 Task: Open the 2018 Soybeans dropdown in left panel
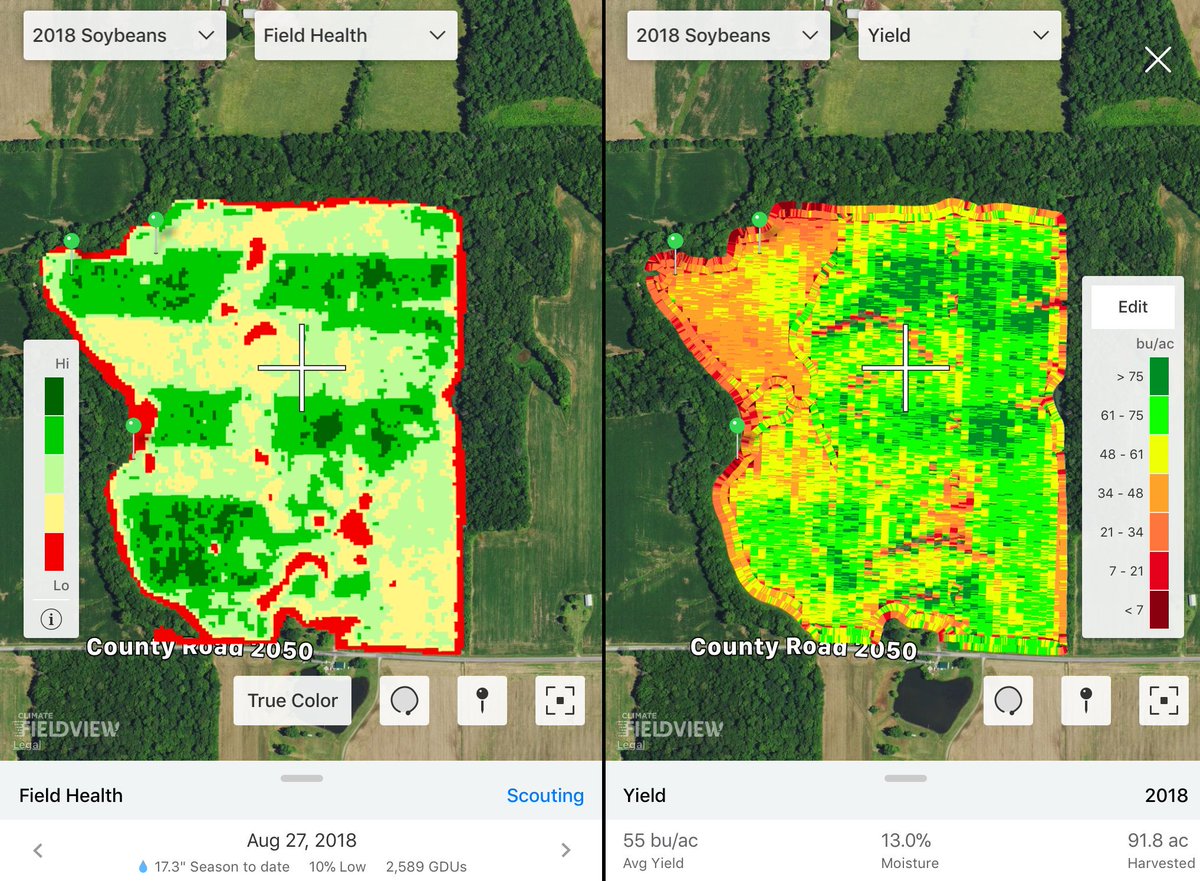(x=125, y=35)
